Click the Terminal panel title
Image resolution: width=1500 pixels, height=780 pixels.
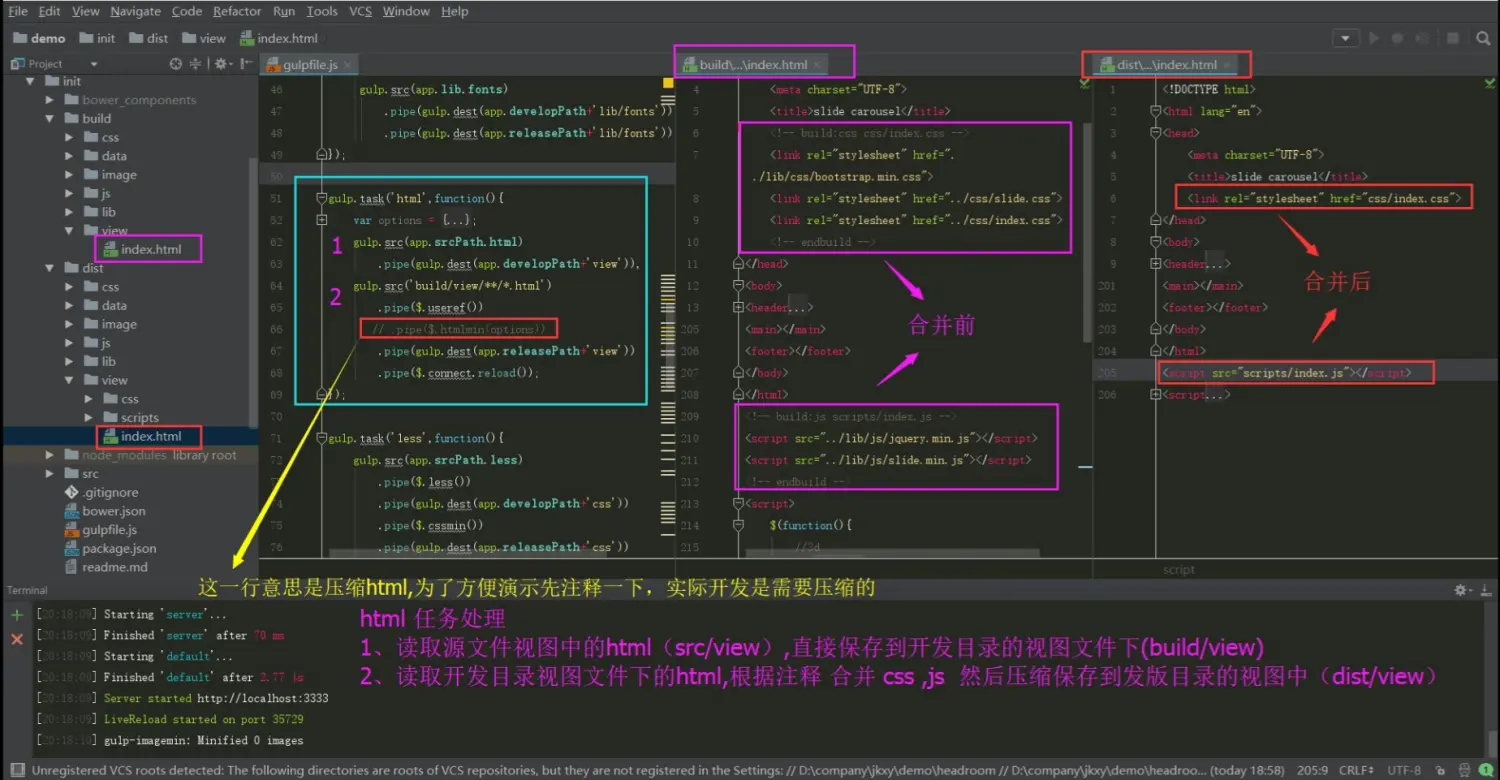(27, 591)
